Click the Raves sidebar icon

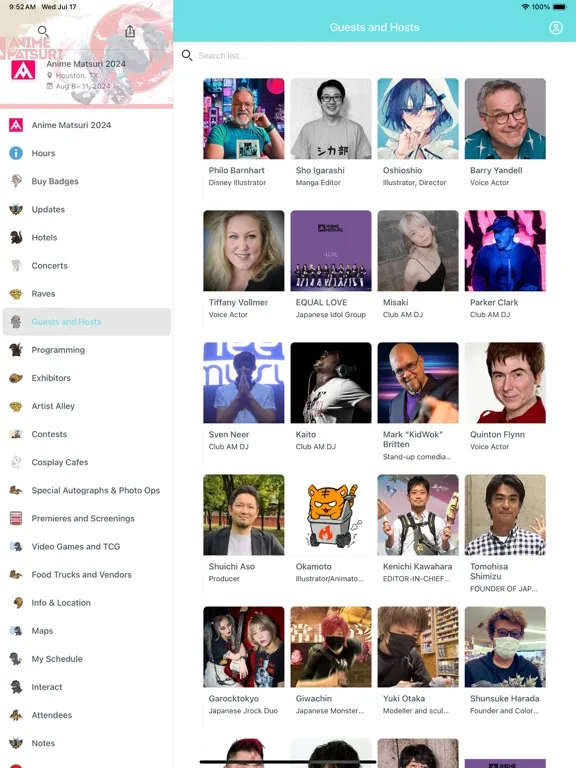16,294
